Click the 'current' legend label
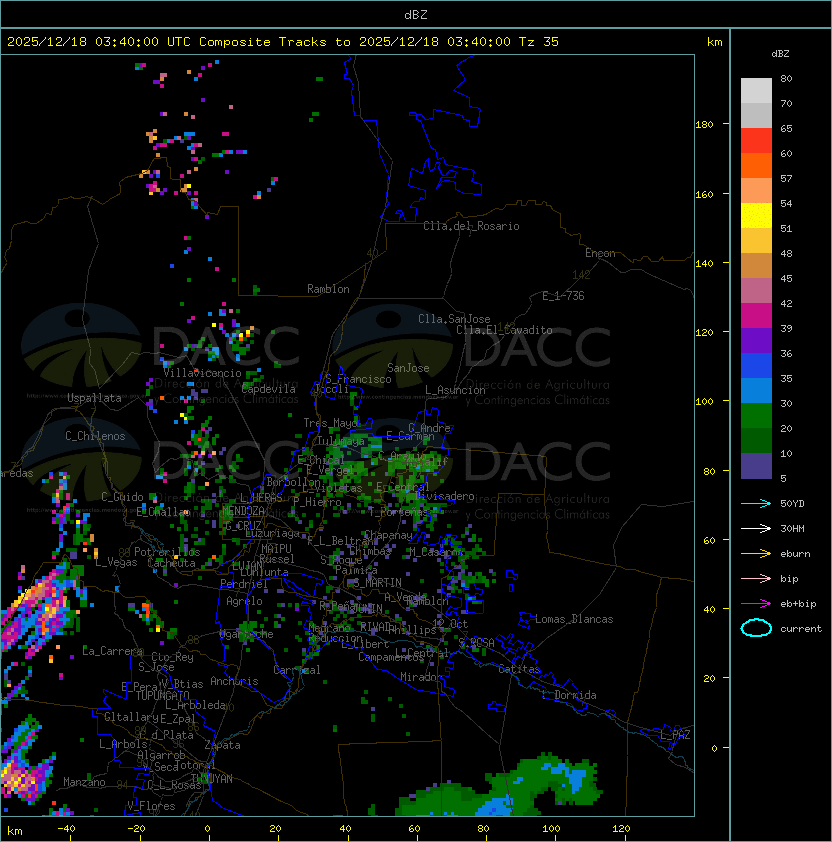The height and width of the screenshot is (842, 832). [x=801, y=629]
